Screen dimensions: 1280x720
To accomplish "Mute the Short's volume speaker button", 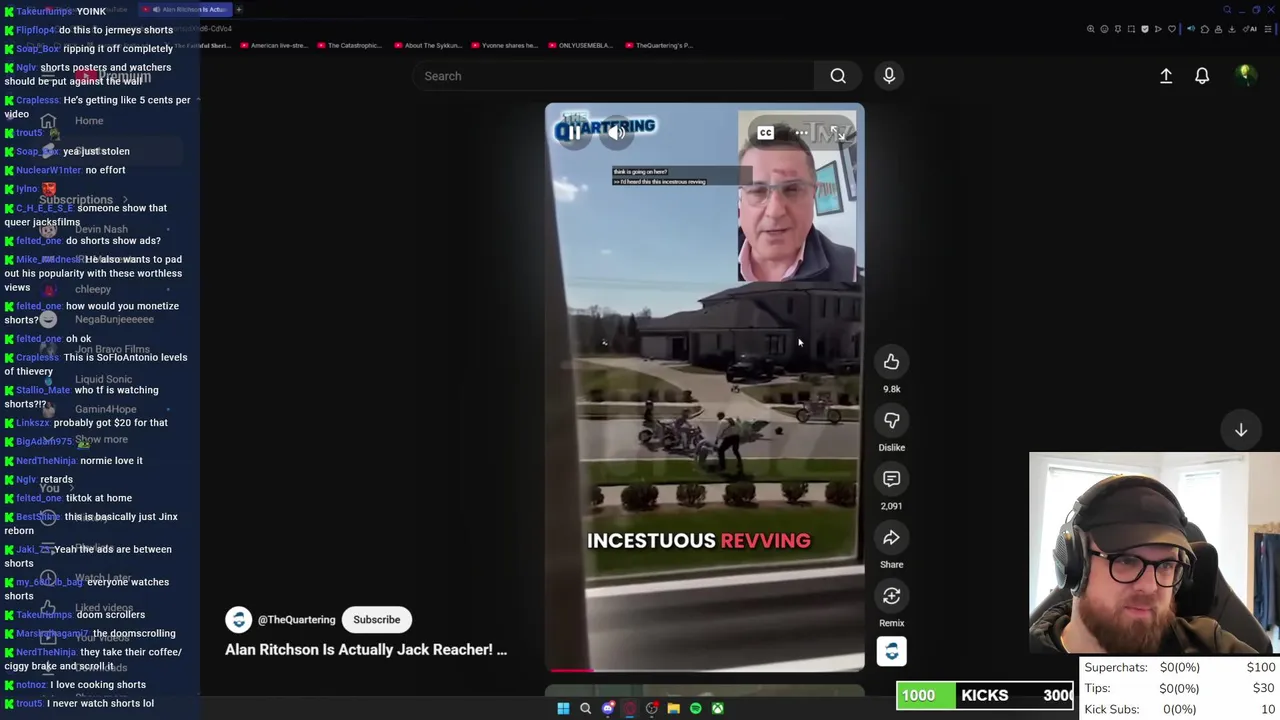I will [x=617, y=133].
